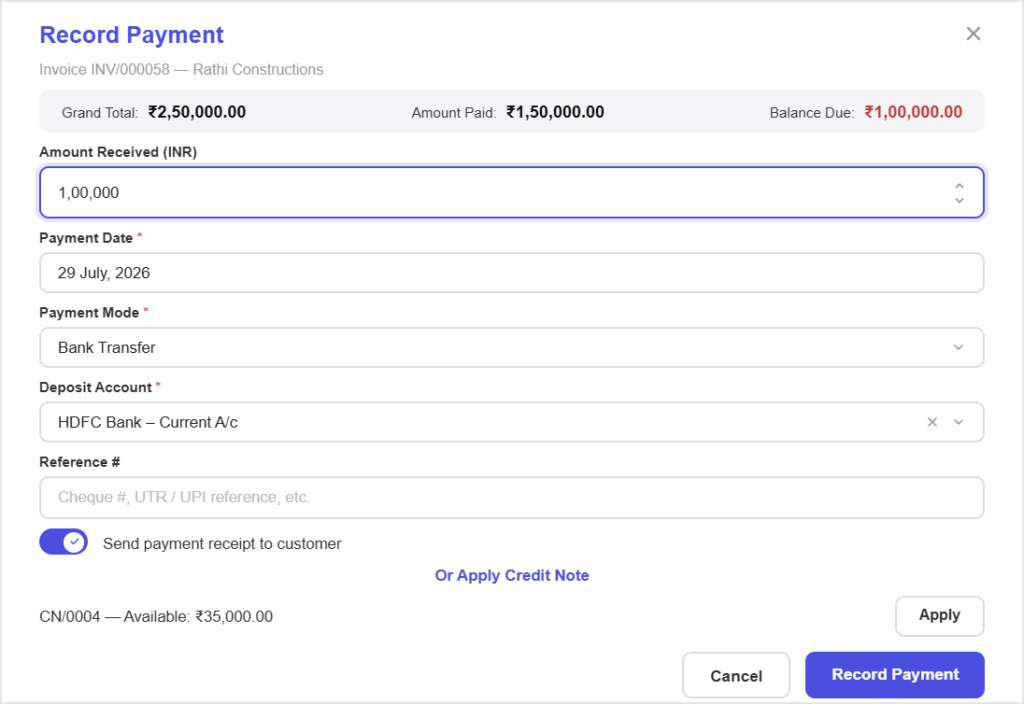
Task: Cancel the payment dialog
Action: (x=736, y=675)
